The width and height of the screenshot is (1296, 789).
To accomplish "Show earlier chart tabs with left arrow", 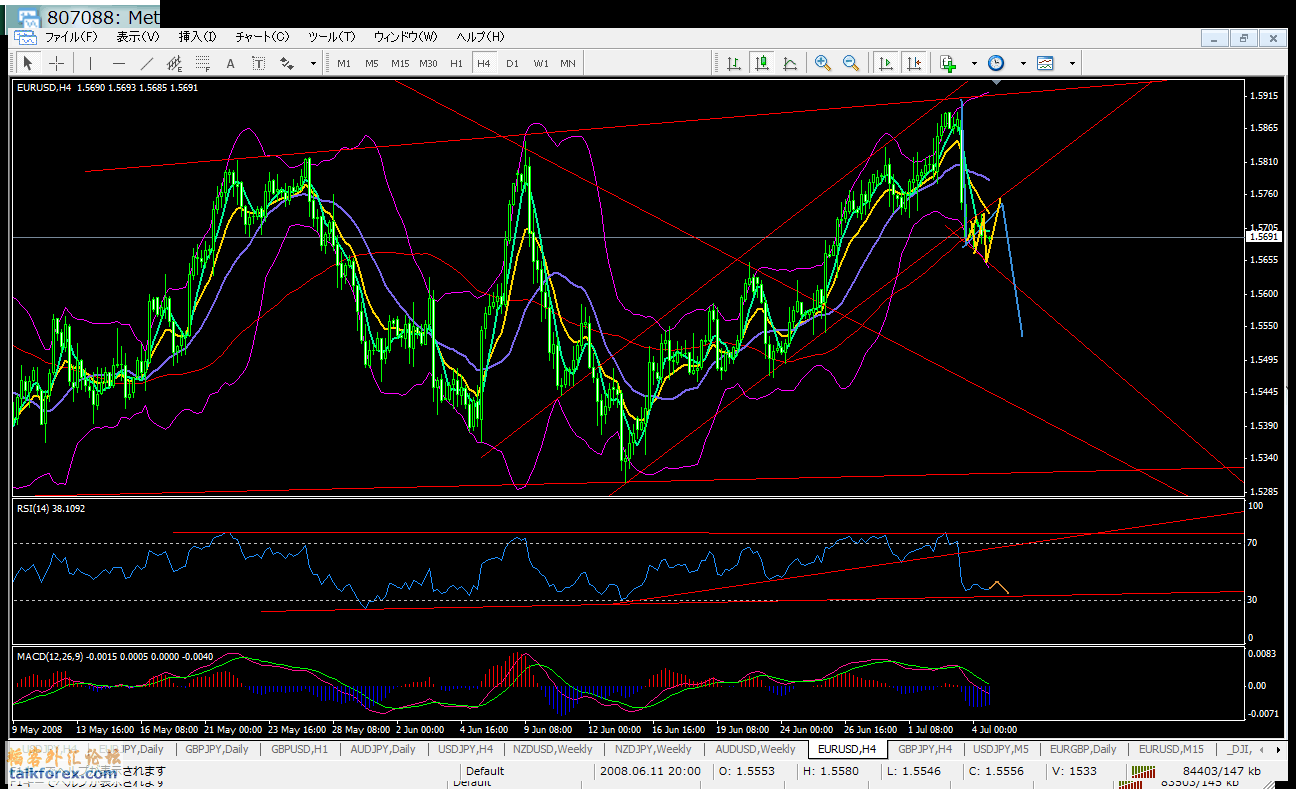I will click(1262, 749).
